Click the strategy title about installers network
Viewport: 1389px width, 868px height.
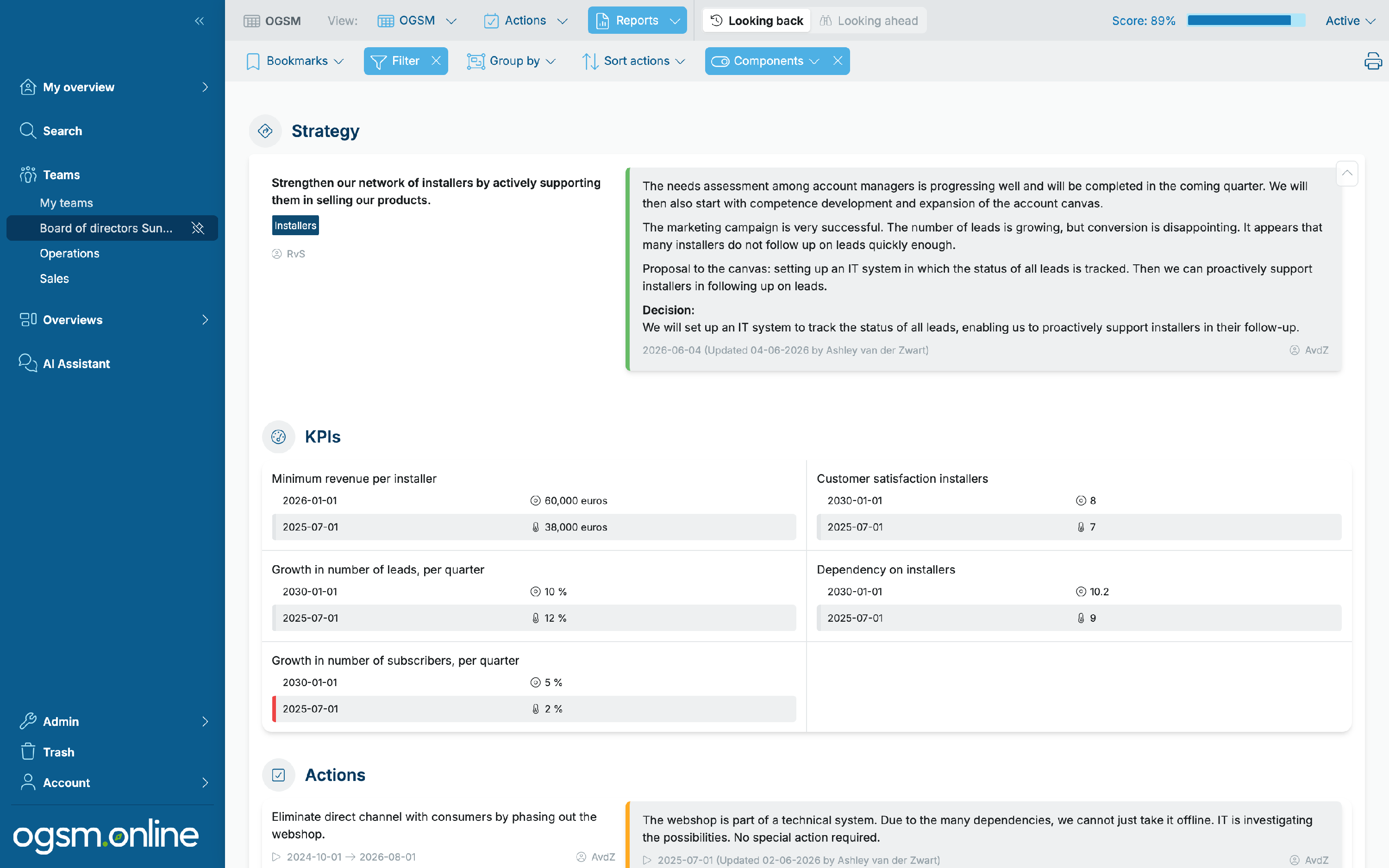pos(436,191)
